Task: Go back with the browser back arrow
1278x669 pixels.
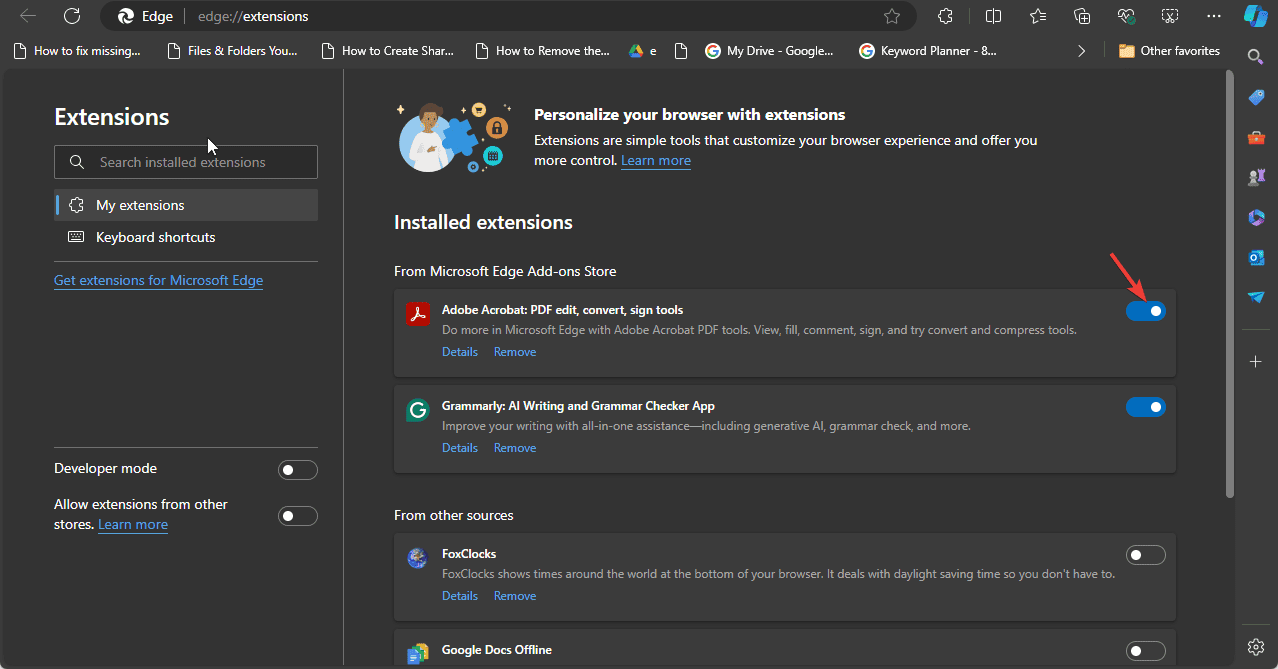Action: coord(29,16)
